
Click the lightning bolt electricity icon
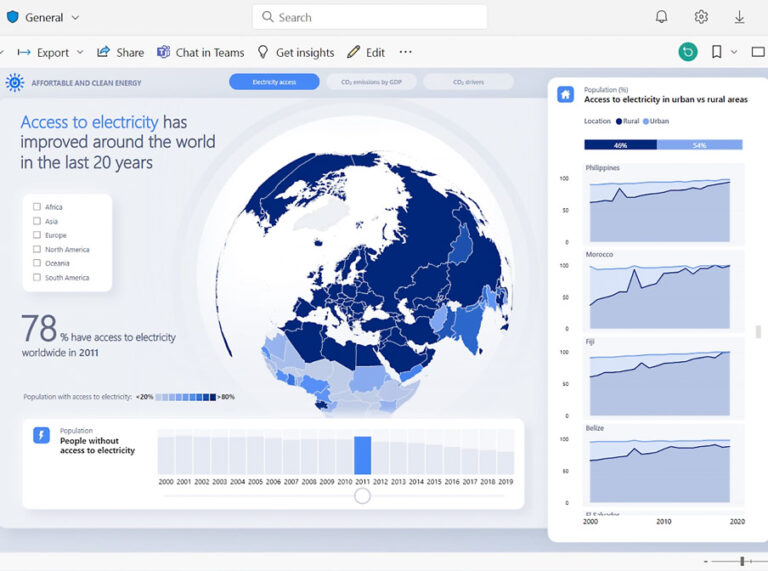pyautogui.click(x=41, y=435)
